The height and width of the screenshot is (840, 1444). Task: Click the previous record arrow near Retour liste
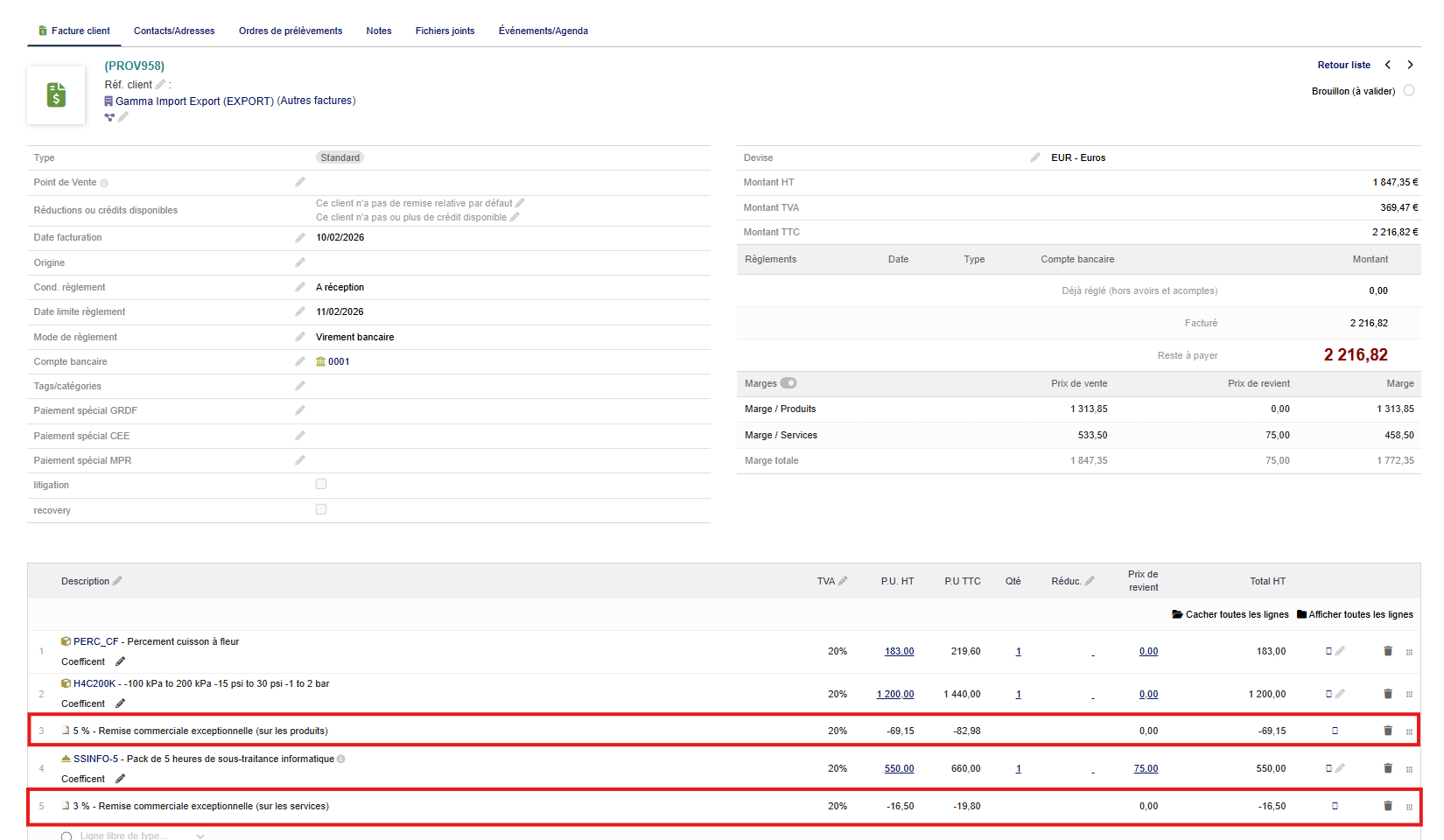pyautogui.click(x=1388, y=65)
